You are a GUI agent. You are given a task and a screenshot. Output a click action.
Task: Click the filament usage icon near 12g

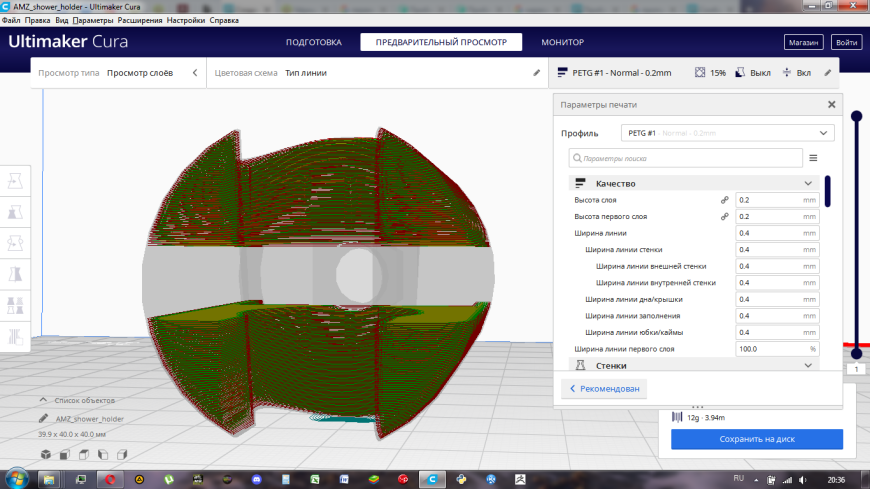coord(677,417)
